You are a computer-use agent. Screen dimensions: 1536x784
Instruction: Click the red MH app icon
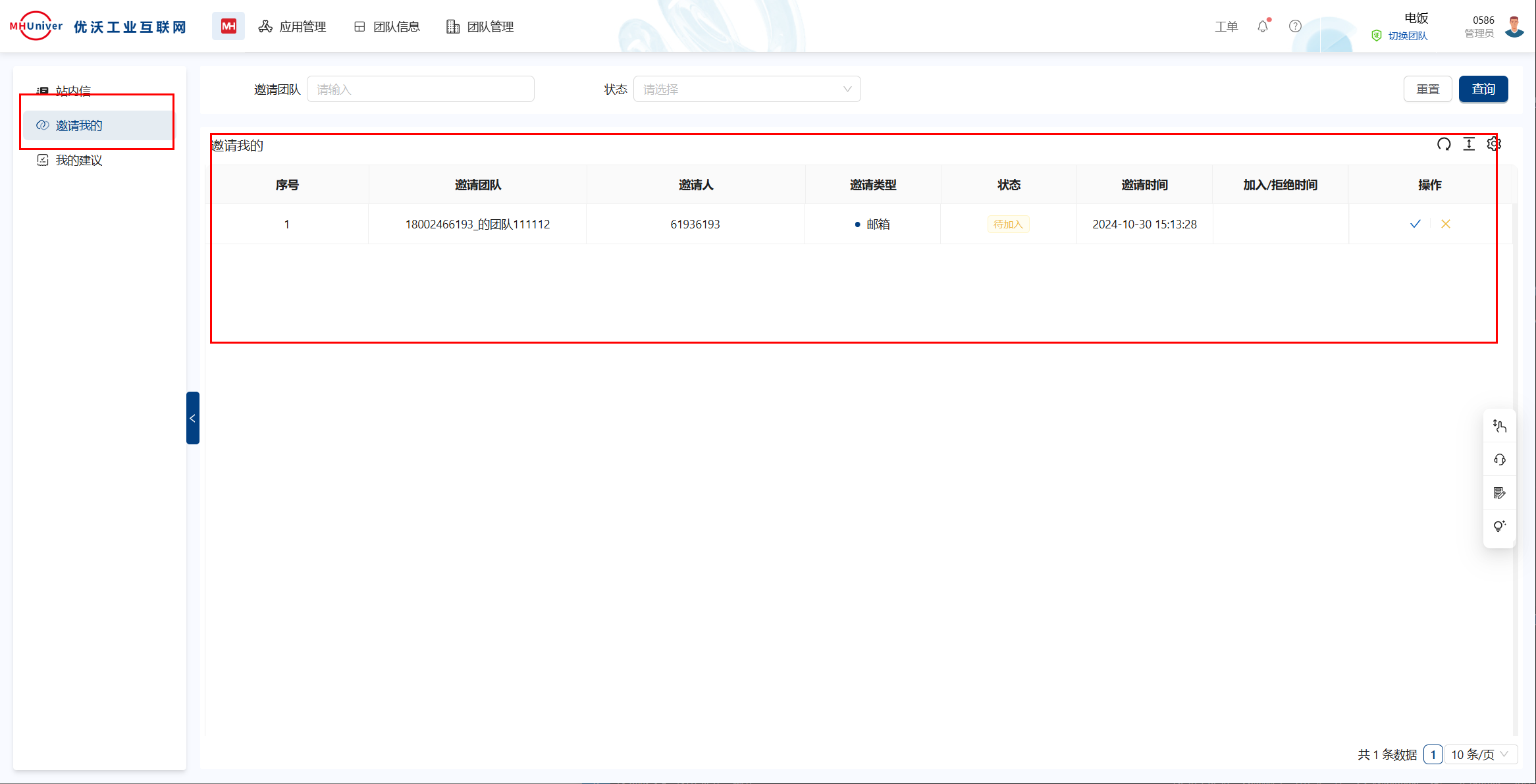tap(228, 26)
